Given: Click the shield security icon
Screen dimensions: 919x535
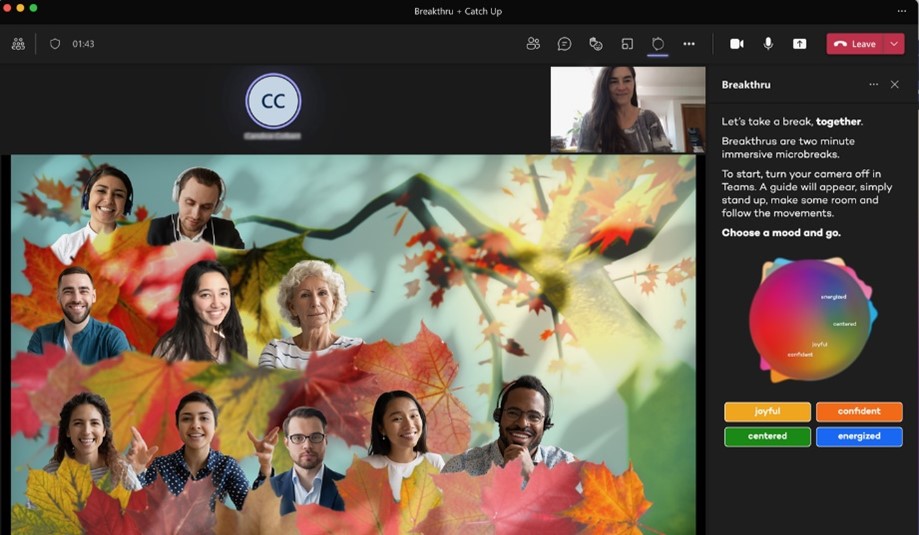Looking at the screenshot, I should click(x=55, y=44).
